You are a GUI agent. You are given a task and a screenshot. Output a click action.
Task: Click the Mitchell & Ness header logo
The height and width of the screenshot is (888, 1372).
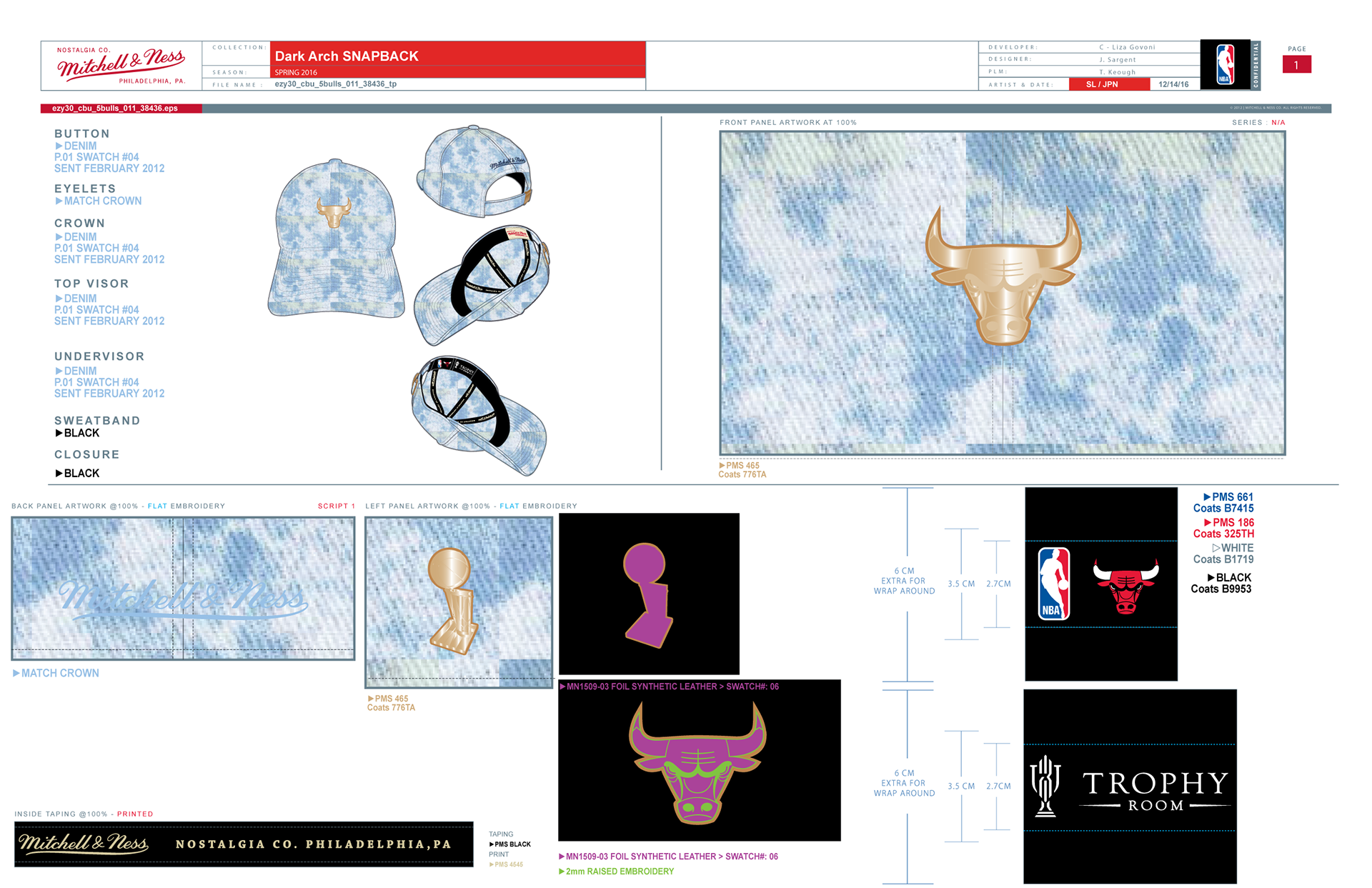[x=121, y=65]
